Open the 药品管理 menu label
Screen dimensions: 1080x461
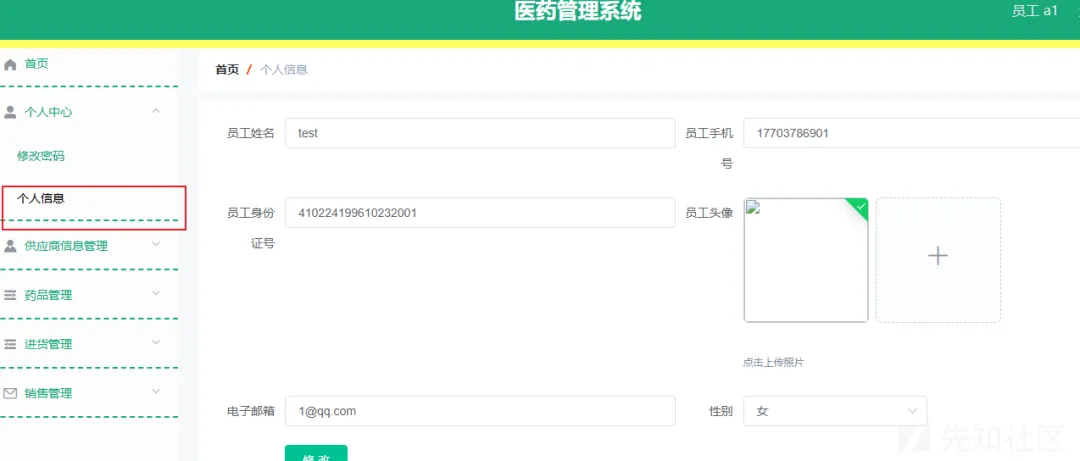(x=48, y=296)
